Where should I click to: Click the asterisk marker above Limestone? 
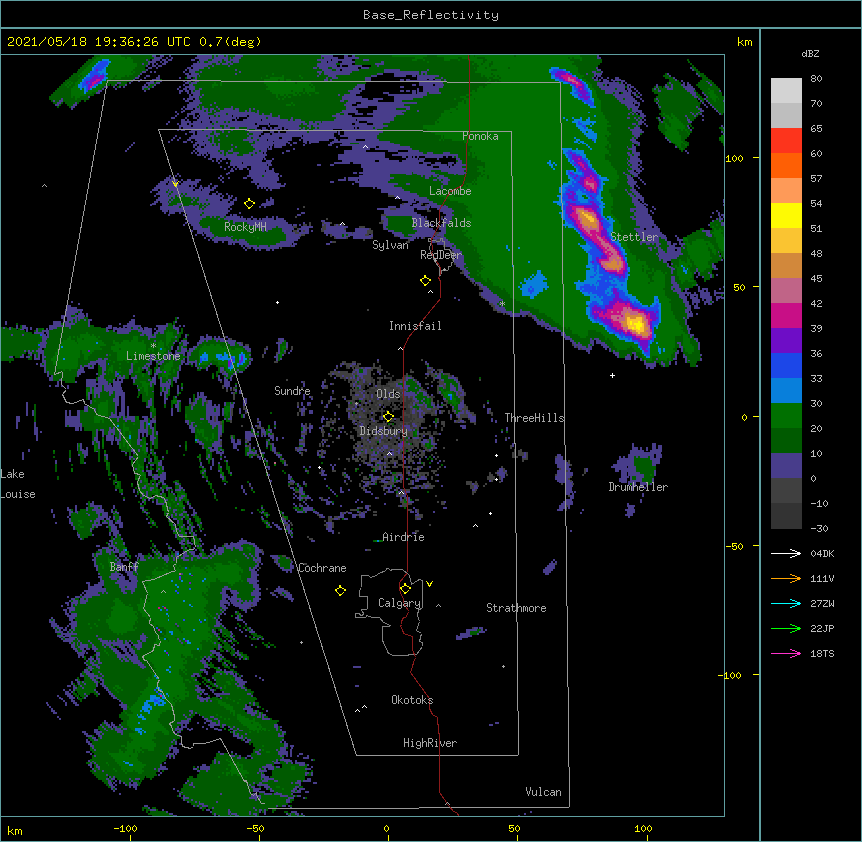pyautogui.click(x=153, y=346)
